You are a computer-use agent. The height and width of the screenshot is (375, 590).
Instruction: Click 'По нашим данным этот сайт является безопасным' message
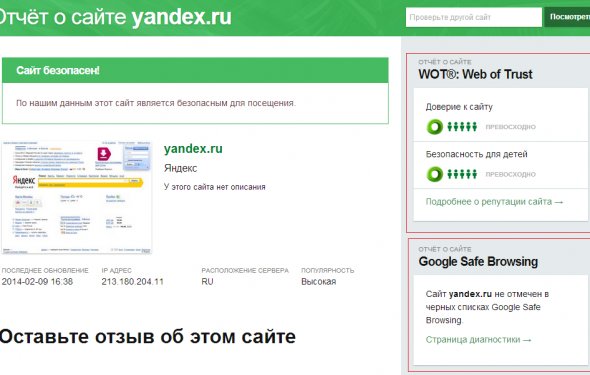tap(156, 103)
